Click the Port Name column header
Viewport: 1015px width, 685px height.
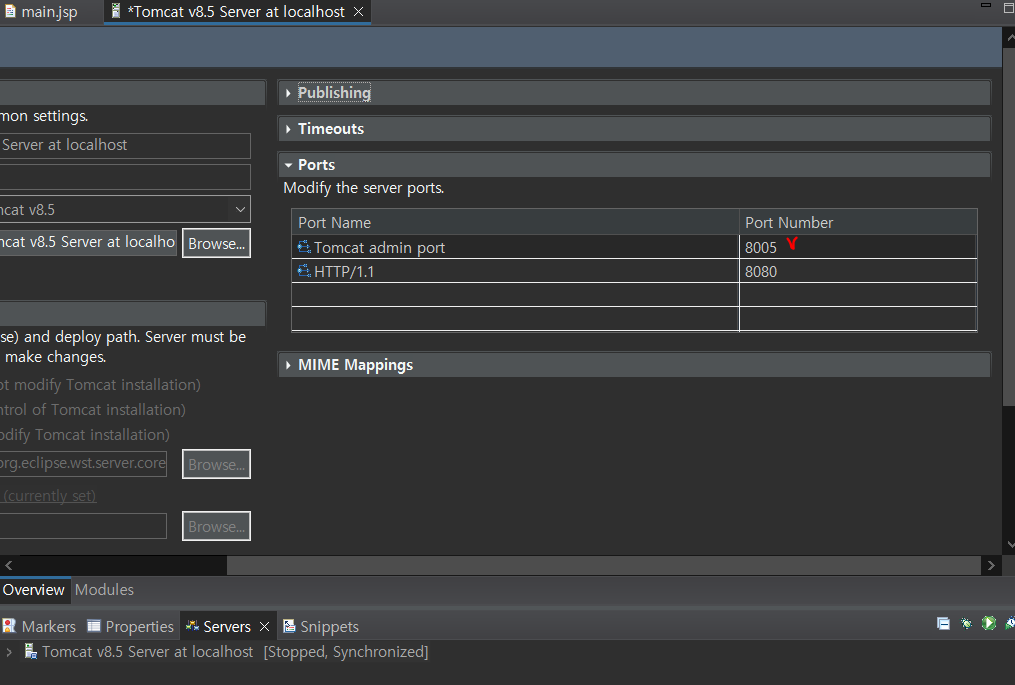pos(515,222)
